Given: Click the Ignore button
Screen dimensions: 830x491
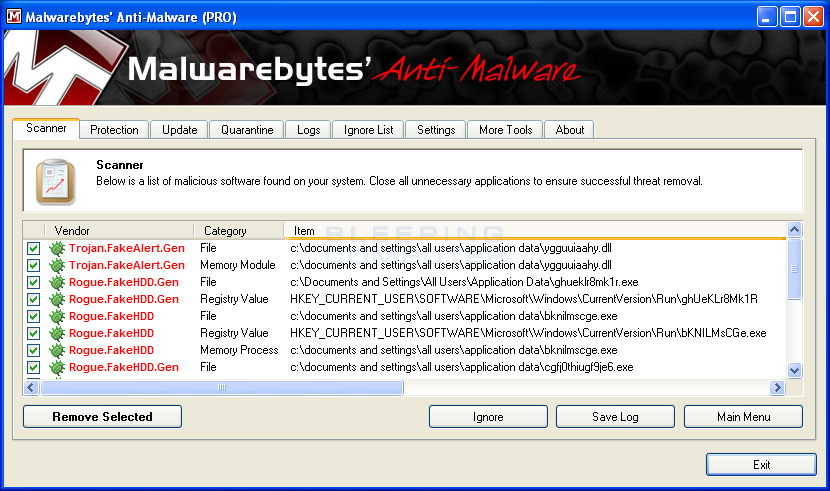Looking at the screenshot, I should tap(488, 416).
